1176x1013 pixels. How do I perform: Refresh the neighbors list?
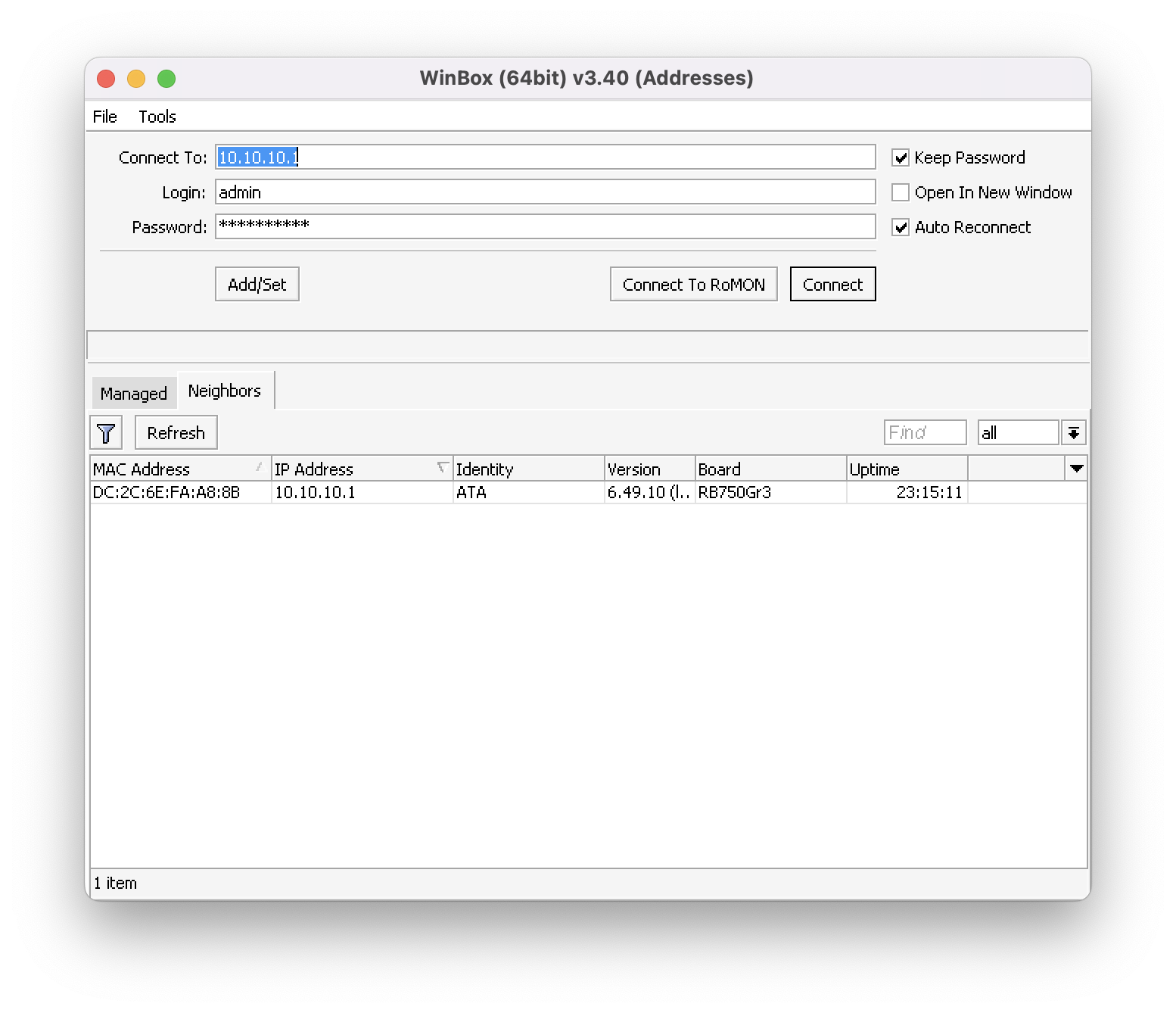(x=176, y=432)
